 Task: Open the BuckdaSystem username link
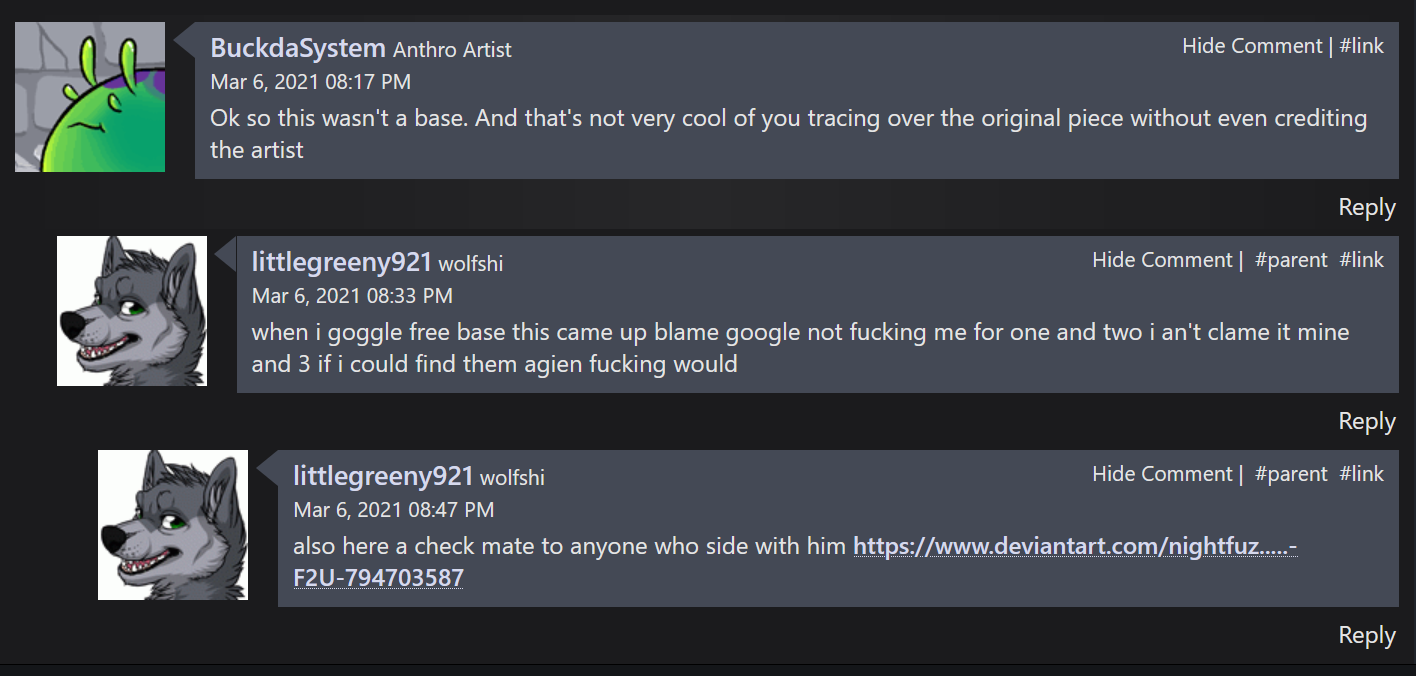click(x=298, y=47)
